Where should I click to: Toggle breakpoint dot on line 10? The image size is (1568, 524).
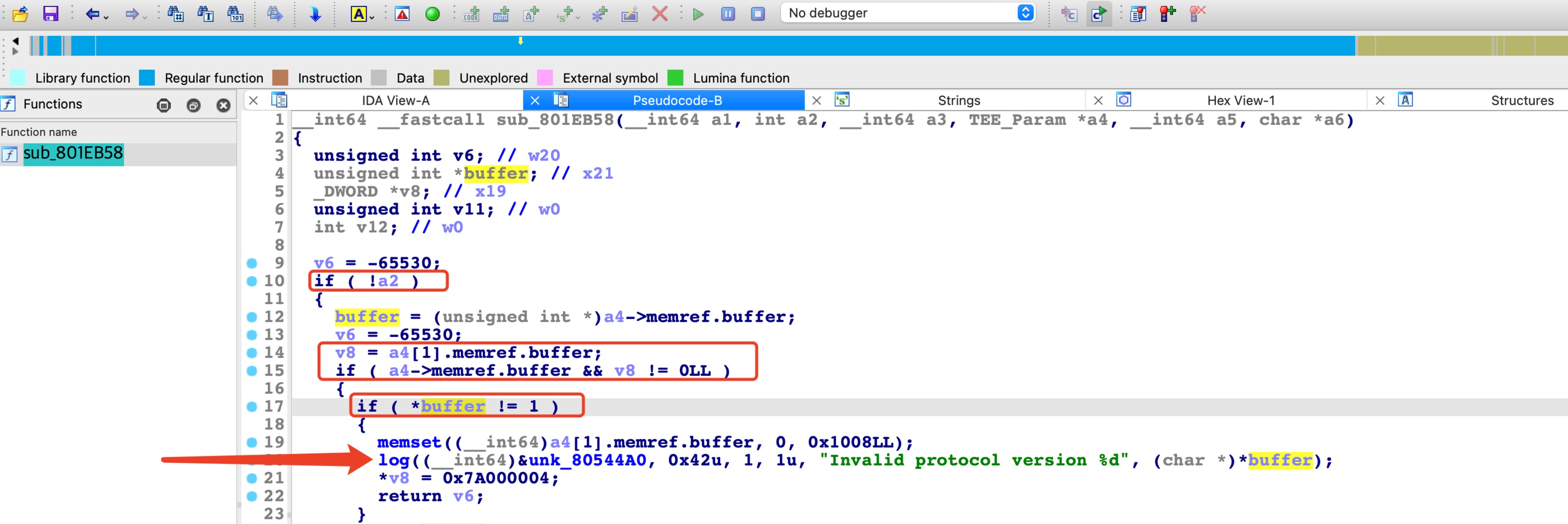pos(252,281)
